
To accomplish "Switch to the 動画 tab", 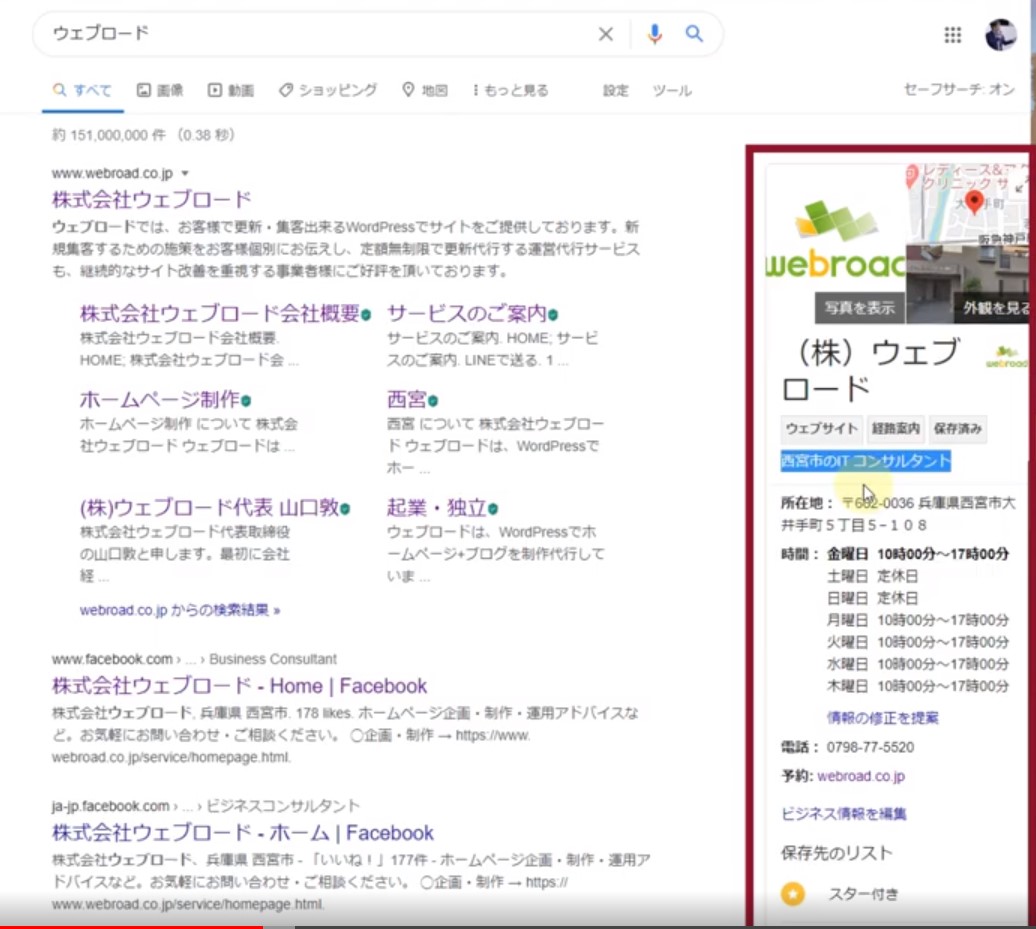I will pyautogui.click(x=231, y=91).
